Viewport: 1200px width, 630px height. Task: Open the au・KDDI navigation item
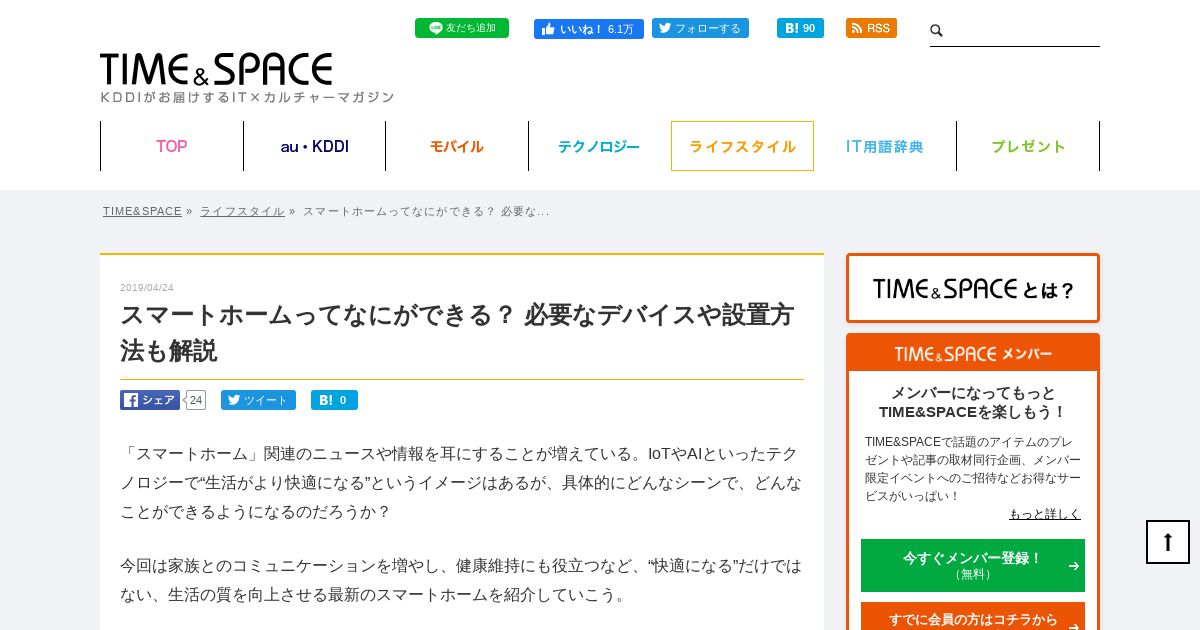[x=315, y=146]
